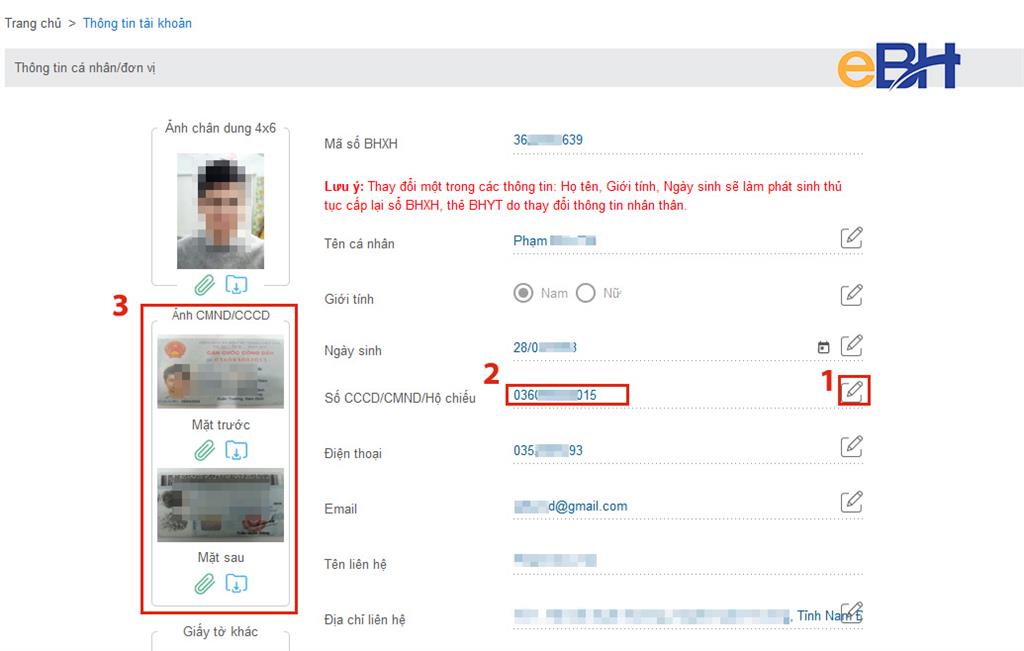The width and height of the screenshot is (1024, 651).
Task: Select the Nam gender radio button
Action: click(524, 293)
